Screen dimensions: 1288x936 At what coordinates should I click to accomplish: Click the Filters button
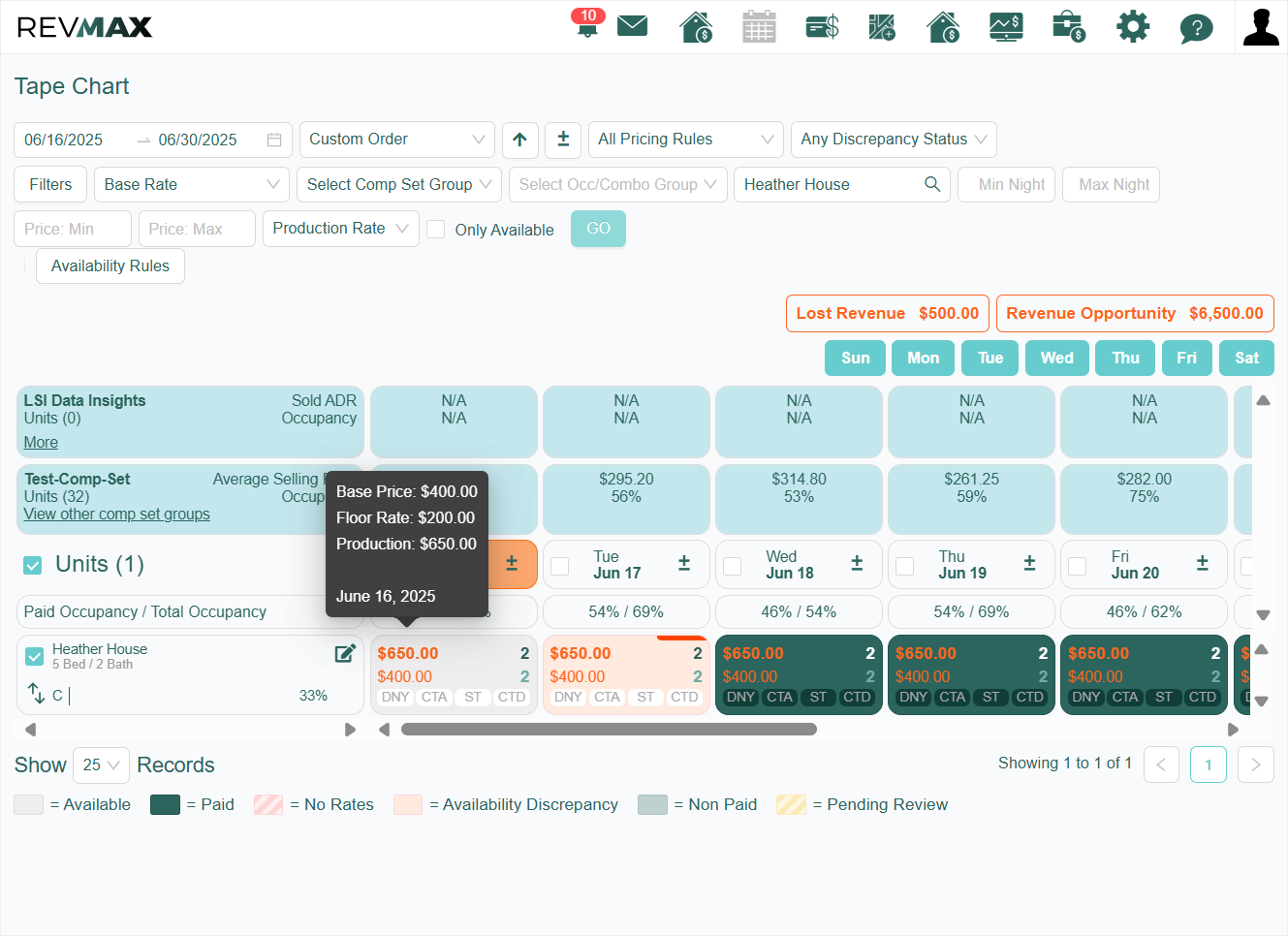50,184
